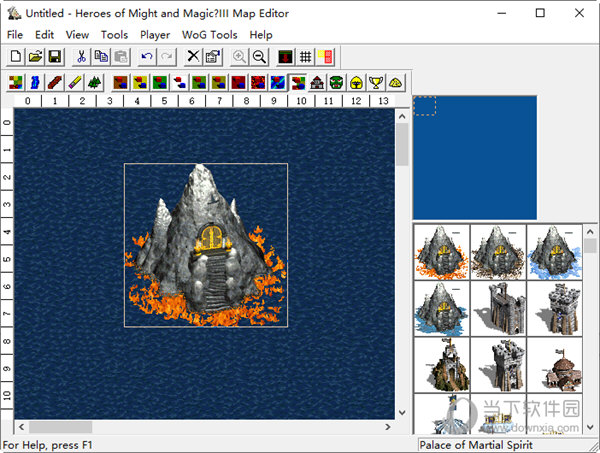The height and width of the screenshot is (453, 600).
Task: Click map scrollbar down arrow
Action: 402,412
